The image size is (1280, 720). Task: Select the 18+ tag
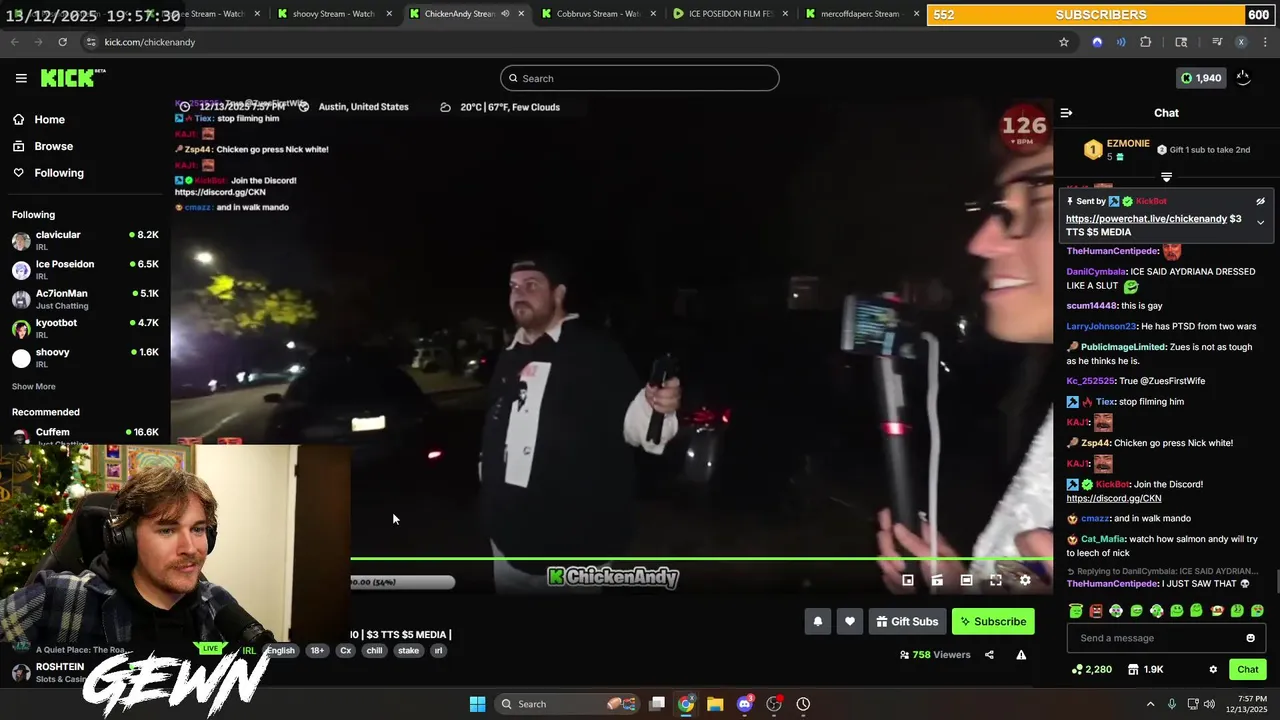(317, 651)
